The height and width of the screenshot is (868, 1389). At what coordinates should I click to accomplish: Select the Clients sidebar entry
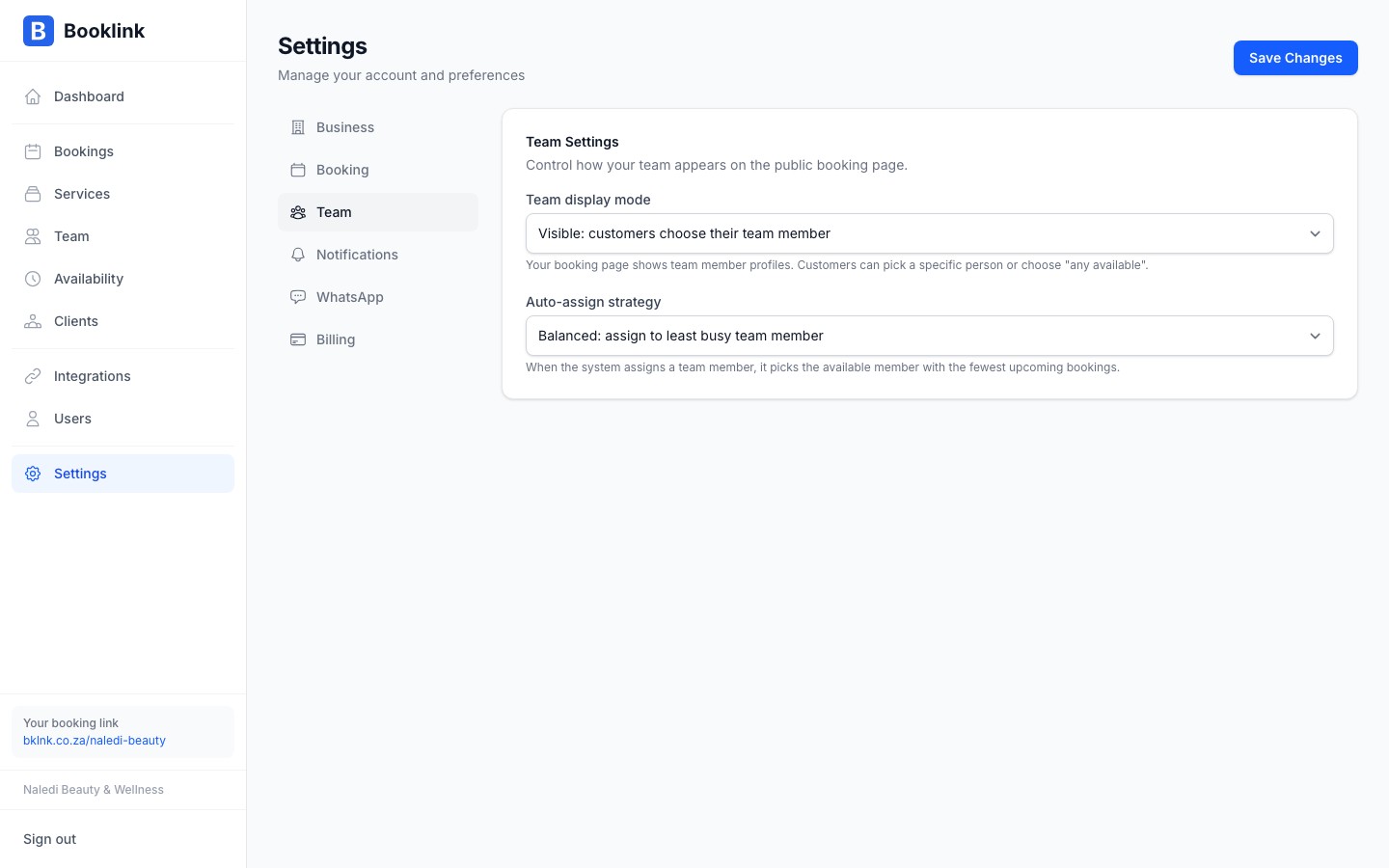(x=75, y=321)
